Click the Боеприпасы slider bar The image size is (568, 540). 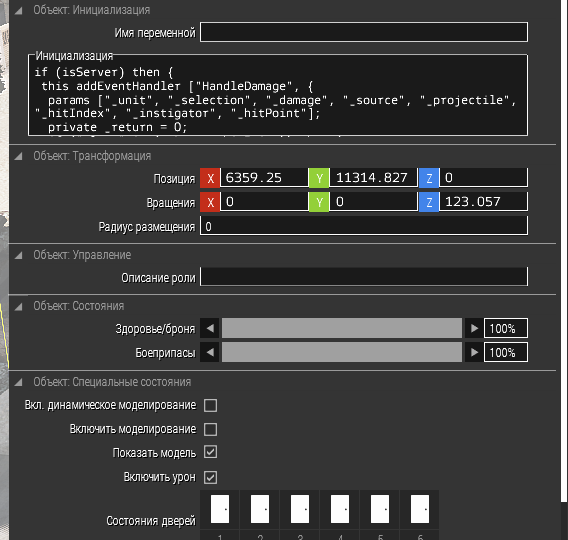point(342,352)
